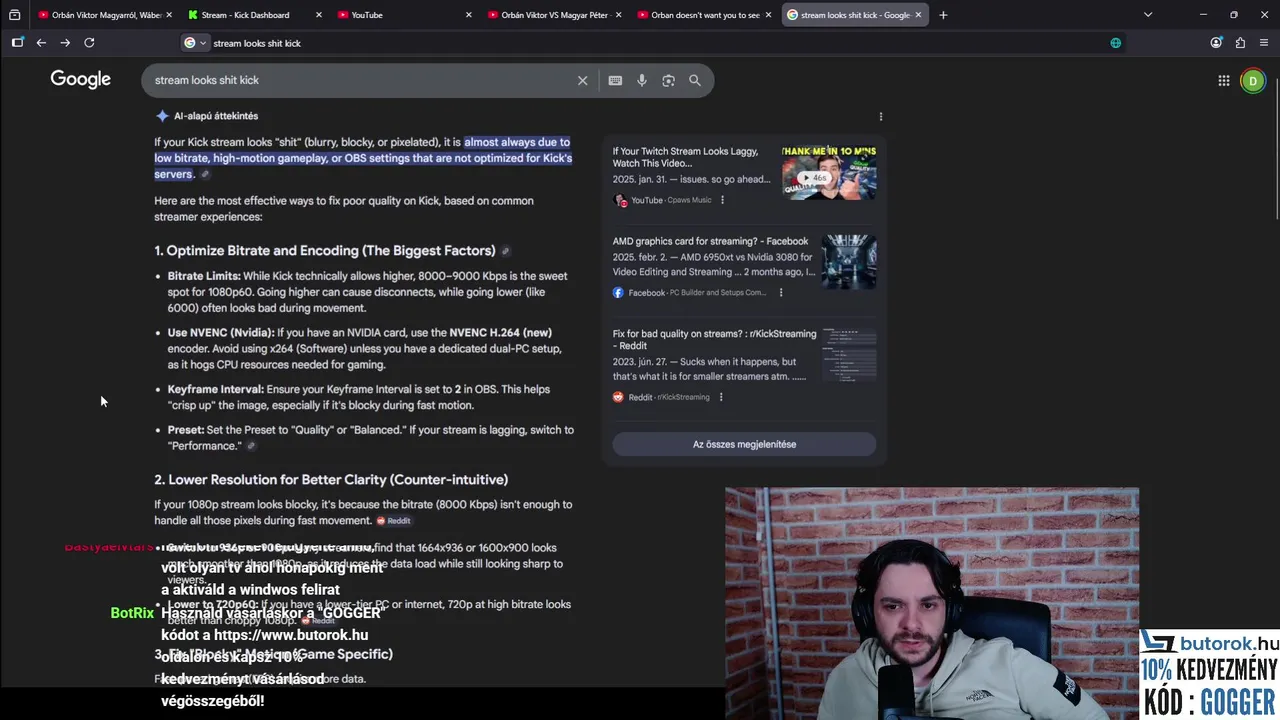This screenshot has height=720, width=1280.
Task: Open the on-screen keyboard input tool
Action: (x=615, y=80)
